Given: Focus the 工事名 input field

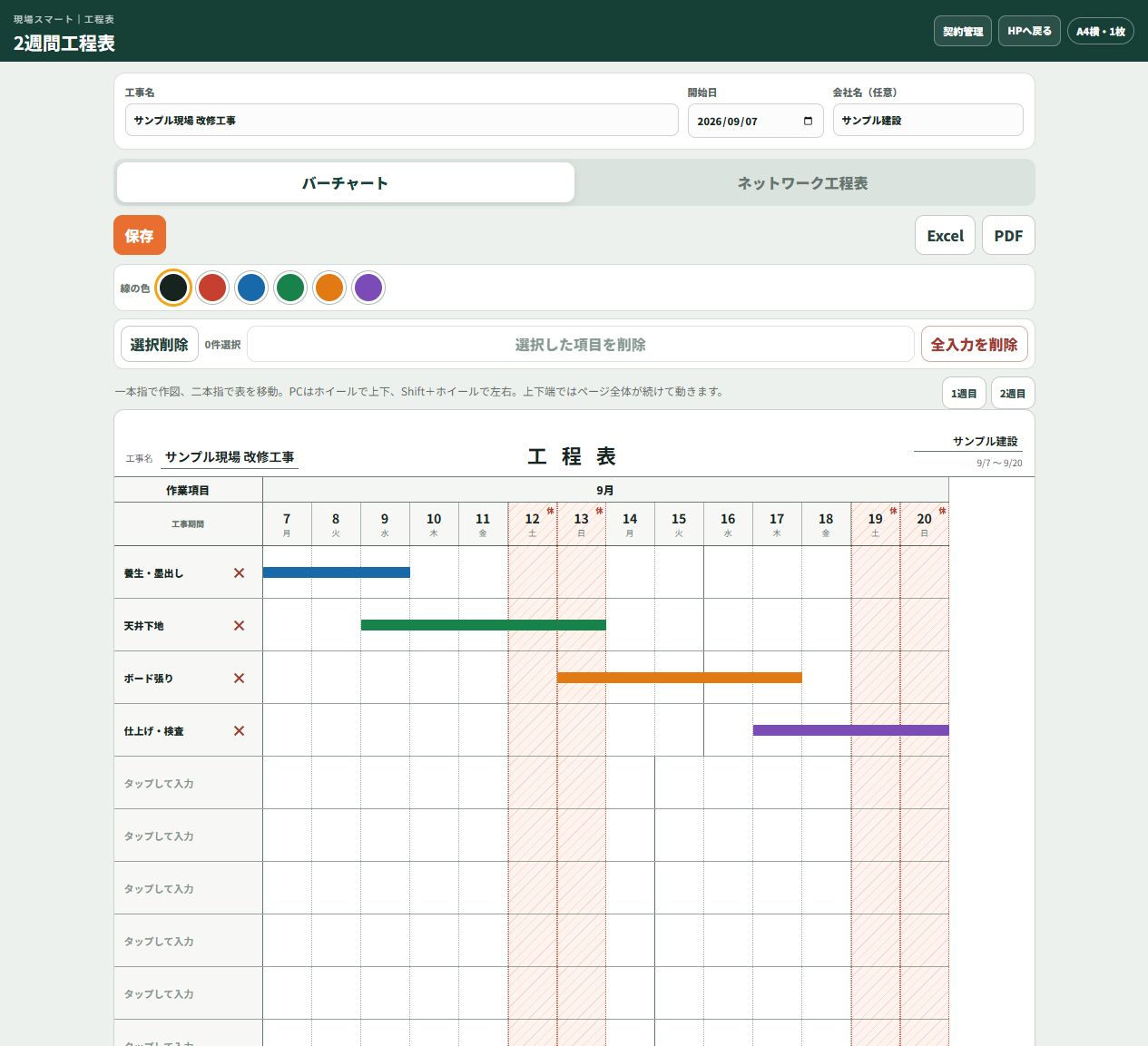Looking at the screenshot, I should tap(402, 120).
